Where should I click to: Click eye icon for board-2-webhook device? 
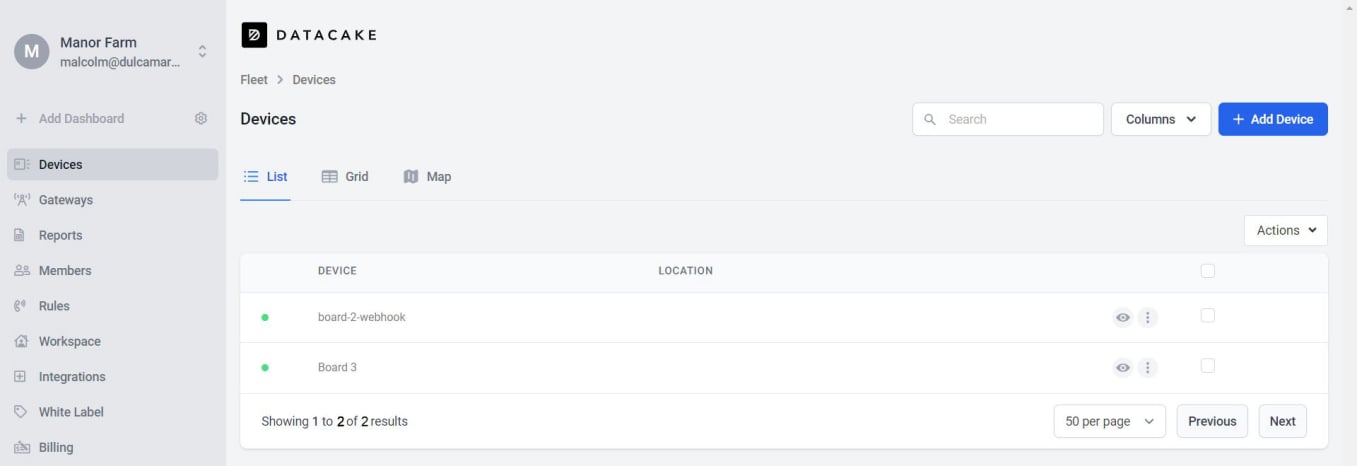pos(1123,317)
